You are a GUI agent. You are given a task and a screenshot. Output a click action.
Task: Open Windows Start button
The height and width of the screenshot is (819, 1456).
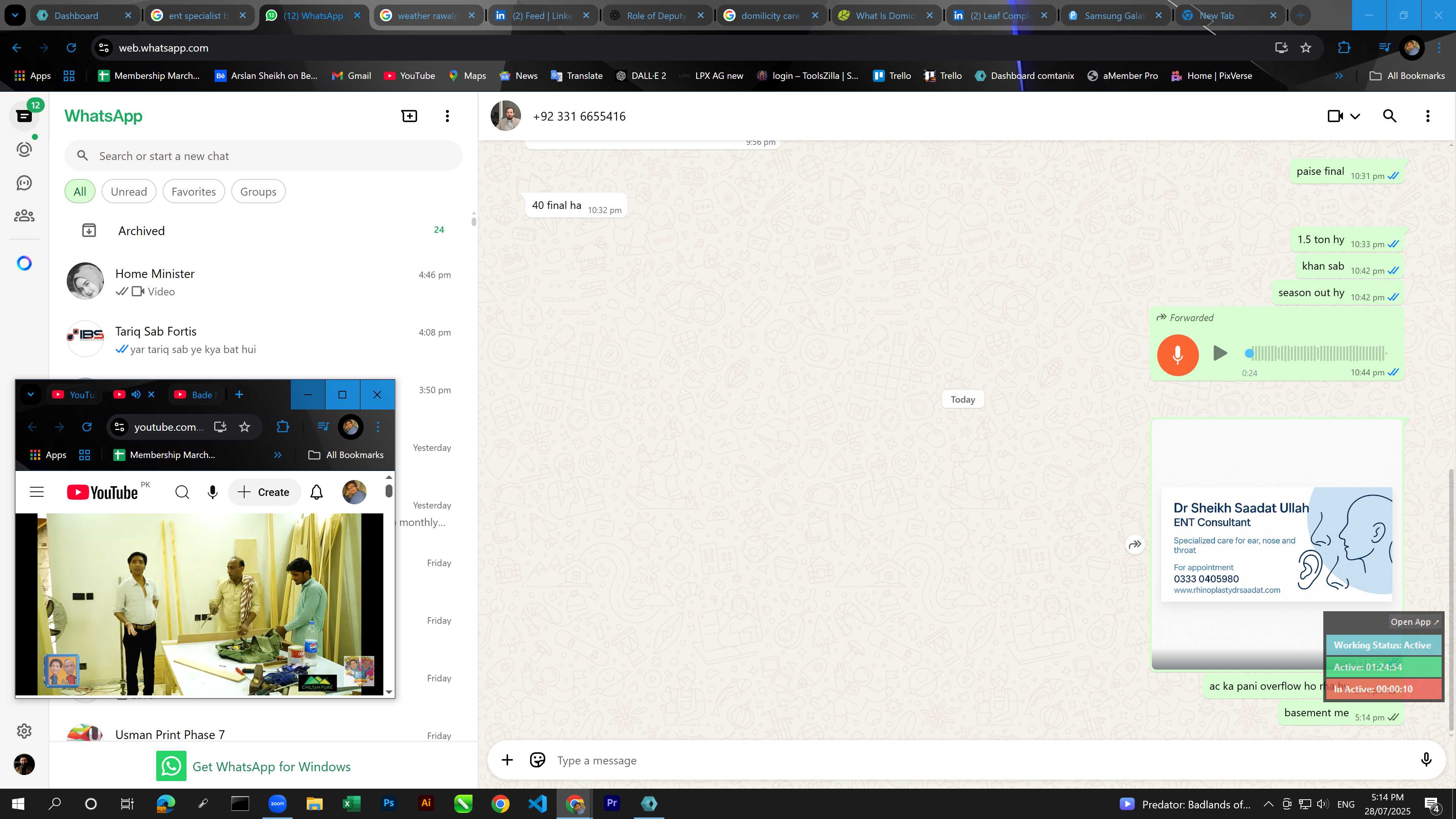point(18,804)
